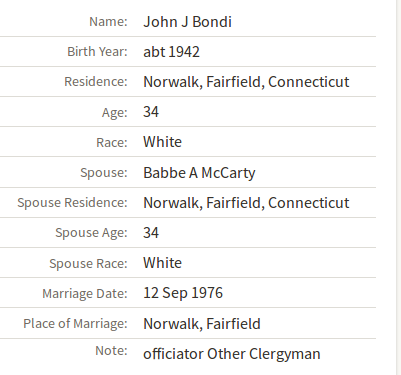Viewport: 401px width, 375px height.
Task: Click the Residence label
Action: coord(96,82)
